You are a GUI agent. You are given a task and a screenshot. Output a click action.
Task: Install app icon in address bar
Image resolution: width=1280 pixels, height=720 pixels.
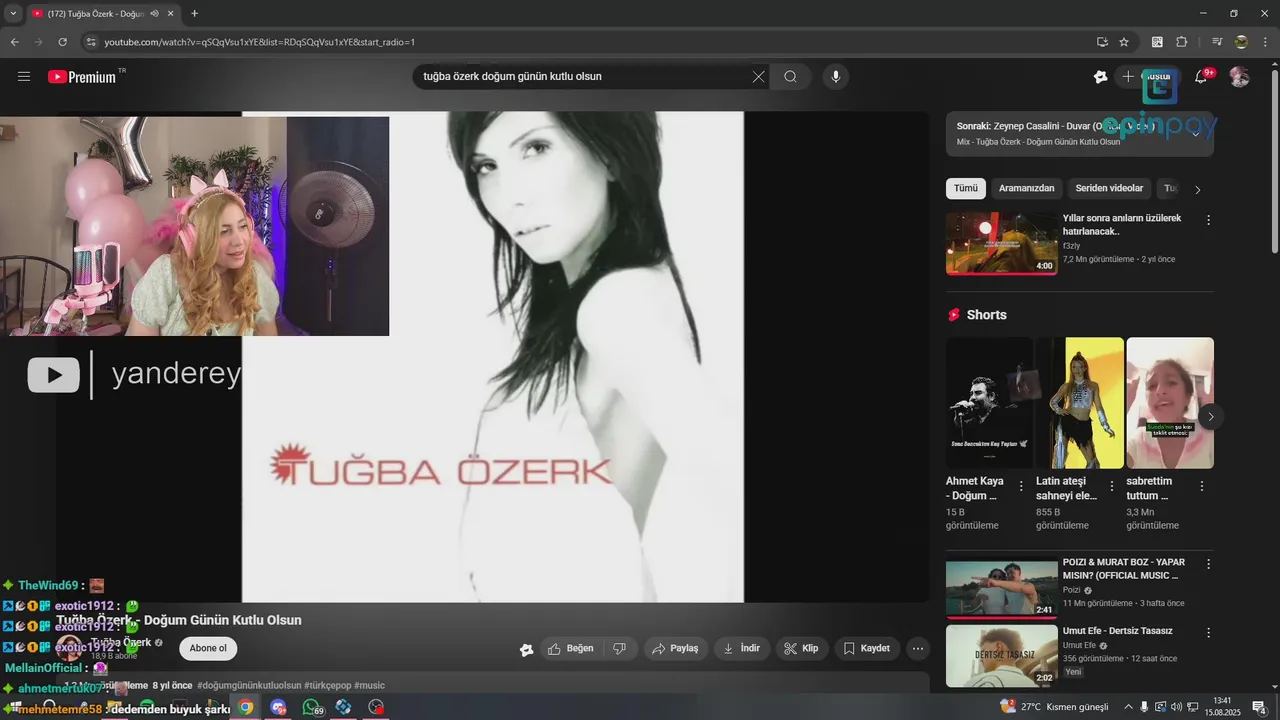[1102, 42]
